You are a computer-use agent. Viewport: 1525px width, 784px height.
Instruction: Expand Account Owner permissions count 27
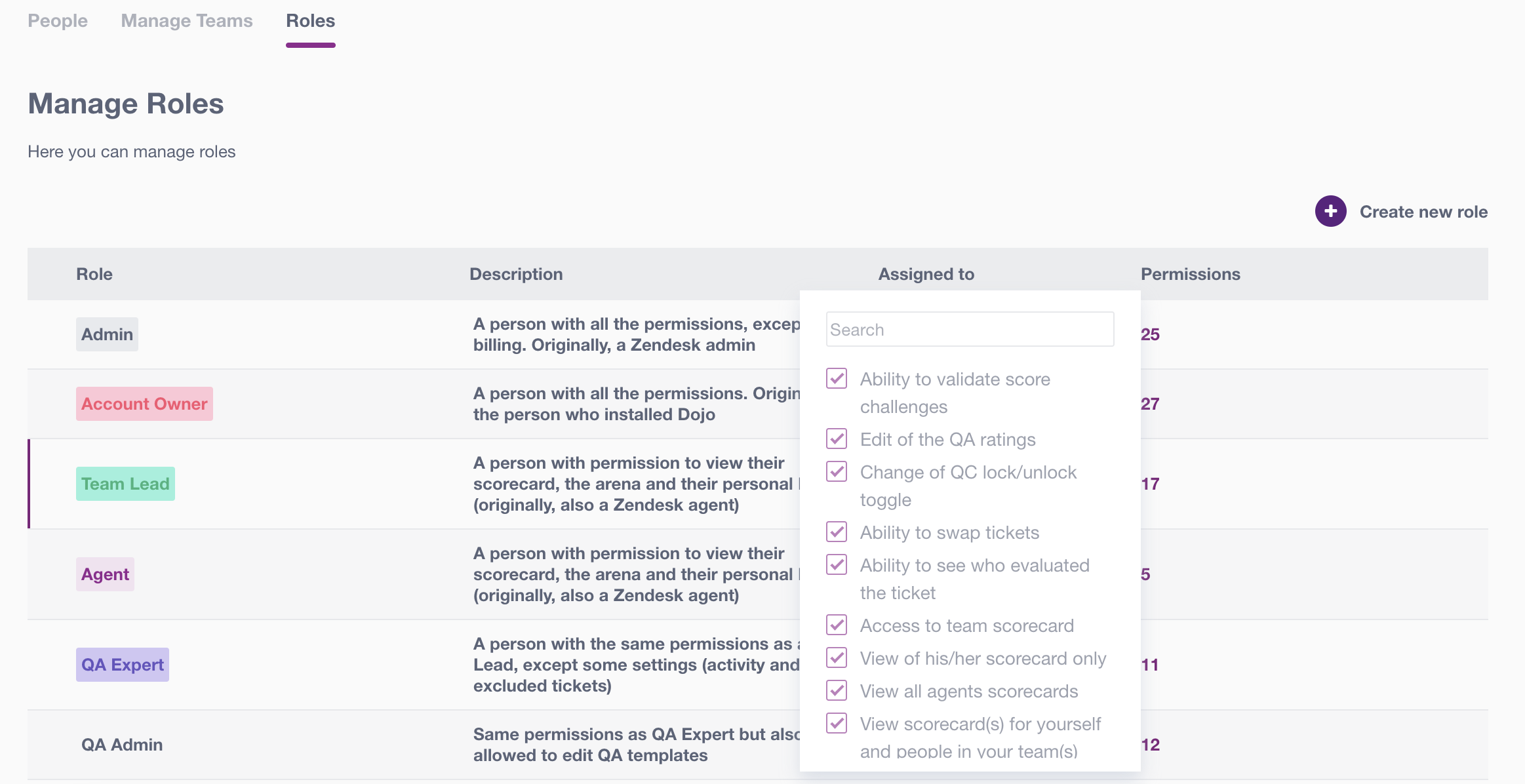pos(1150,404)
